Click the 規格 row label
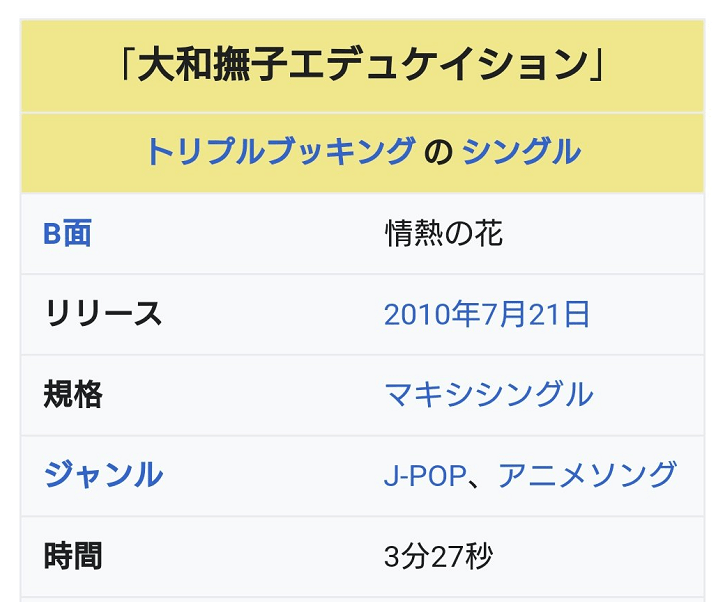This screenshot has height=602, width=721. click(x=73, y=395)
